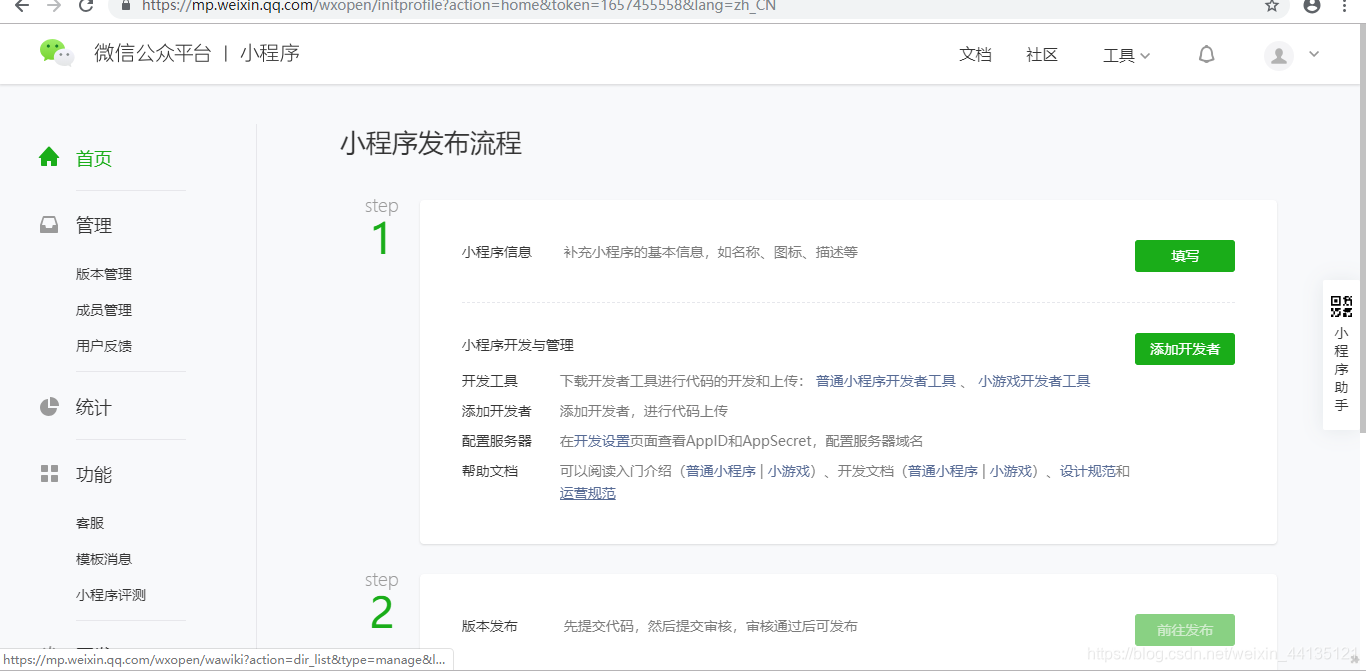
Task: Select 管理 sidebar section
Action: [x=94, y=226]
